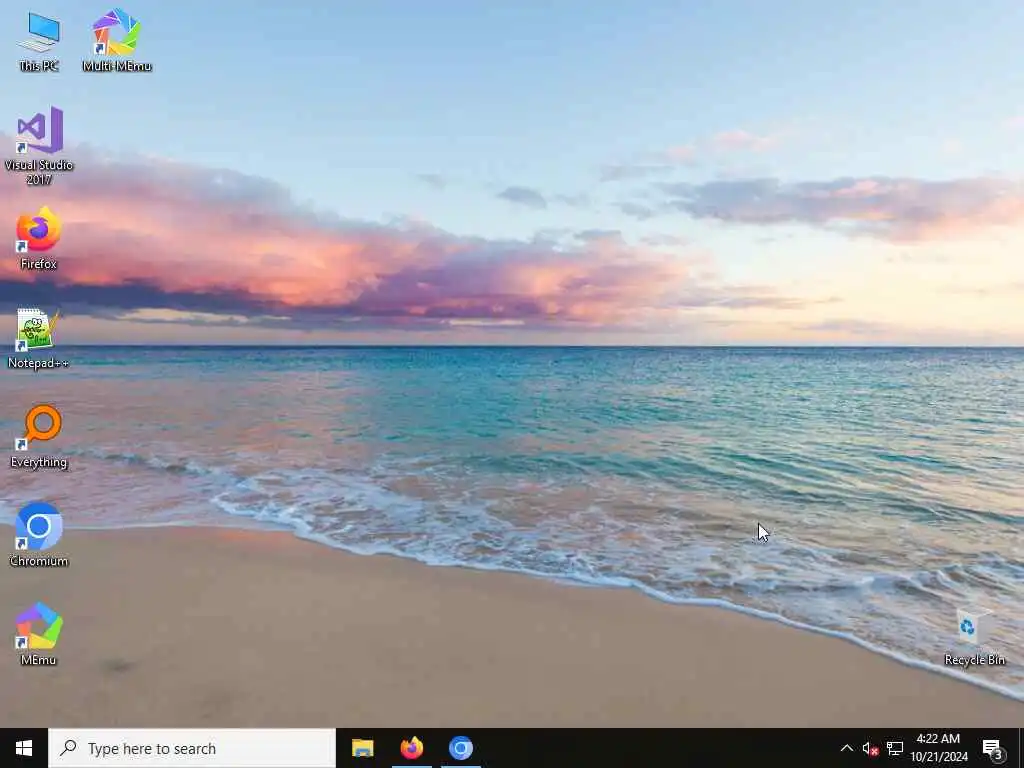Open the network status tray icon

tap(895, 748)
